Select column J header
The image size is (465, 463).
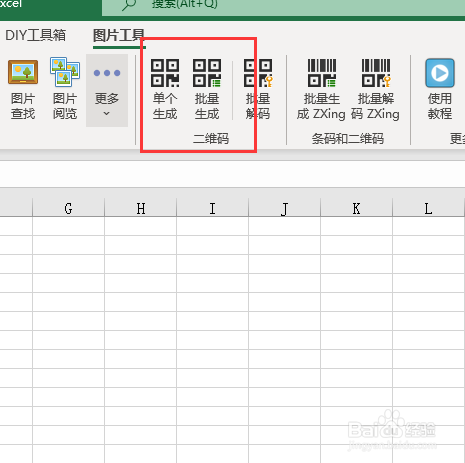(285, 208)
